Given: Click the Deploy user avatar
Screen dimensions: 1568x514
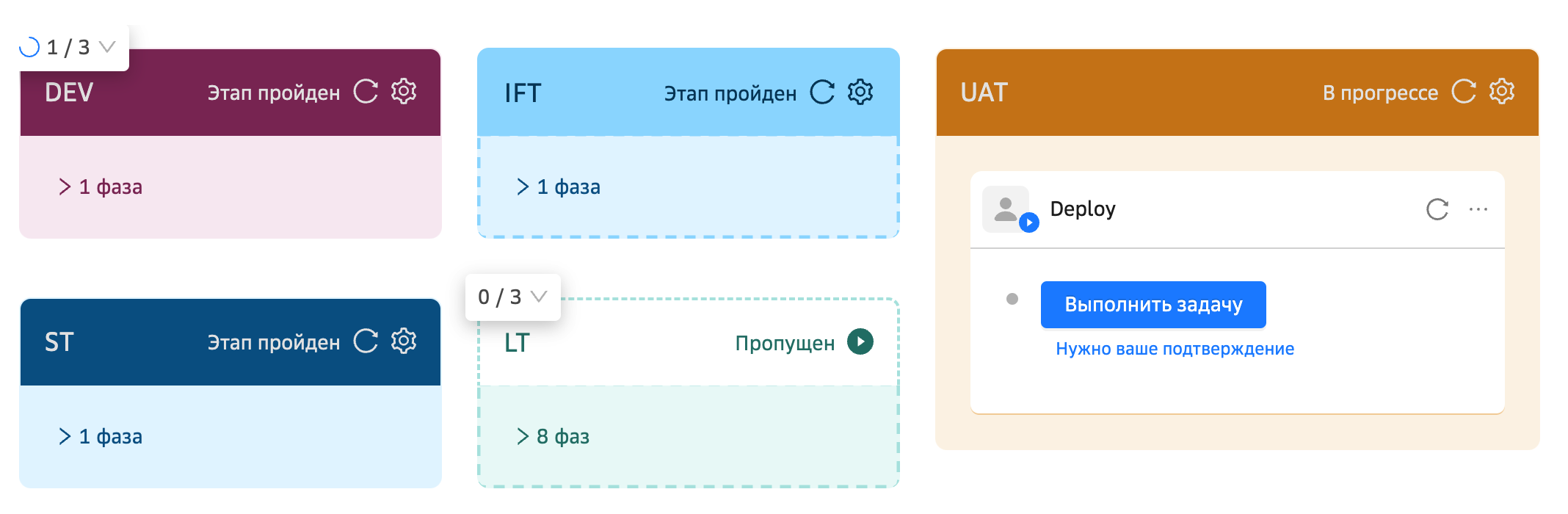Looking at the screenshot, I should pos(1006,209).
